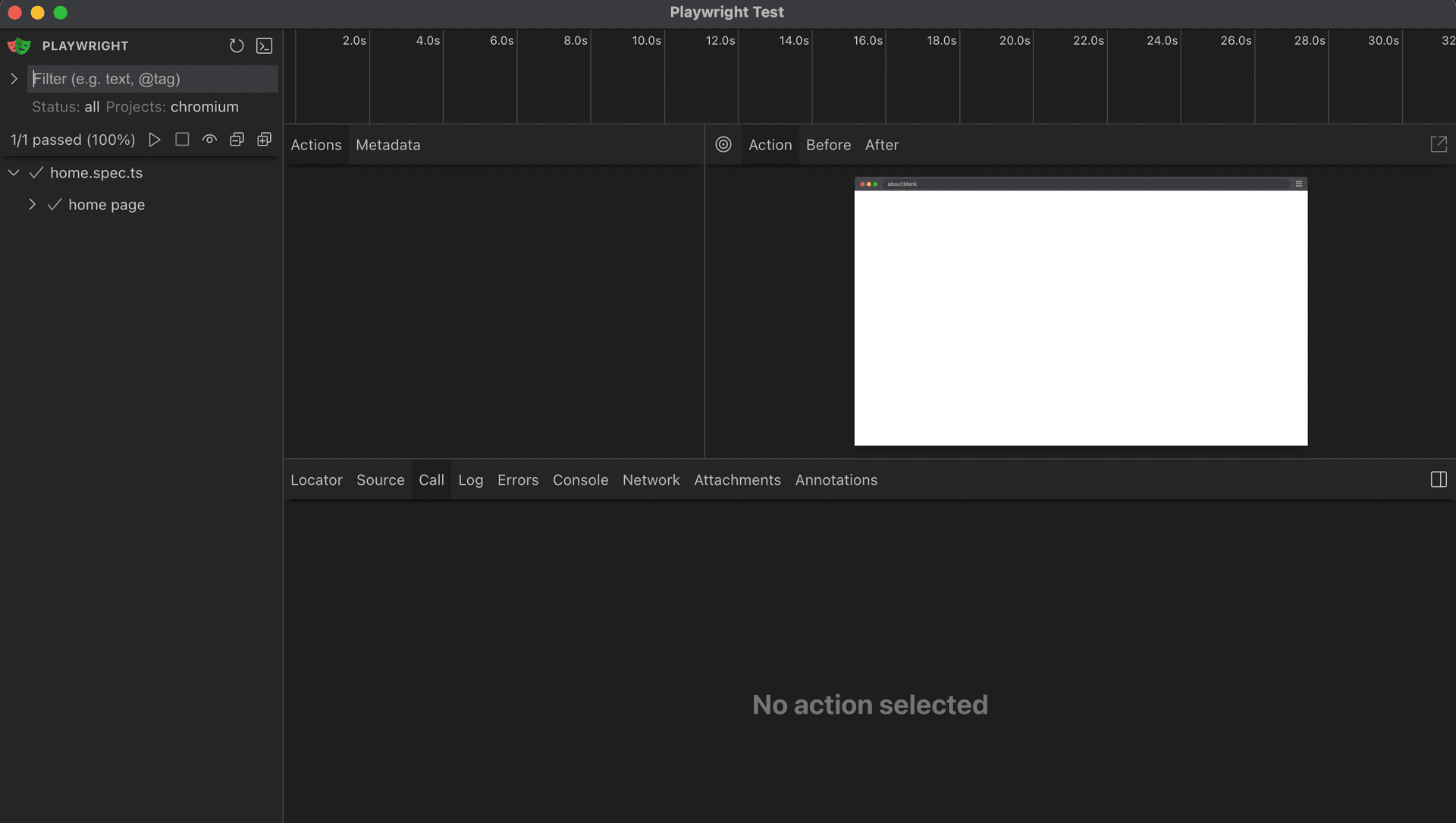Expand the filter options chevron

pyautogui.click(x=14, y=79)
